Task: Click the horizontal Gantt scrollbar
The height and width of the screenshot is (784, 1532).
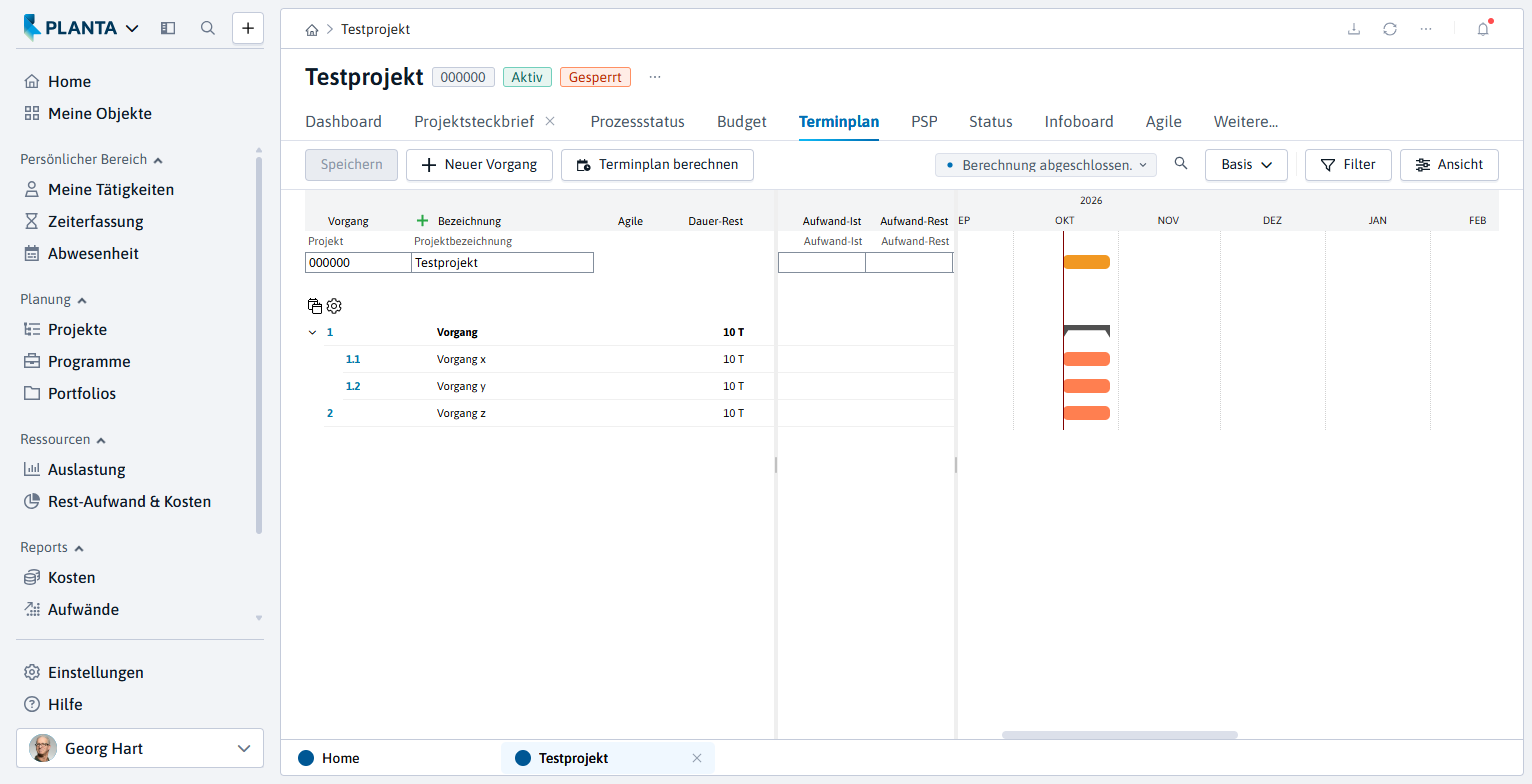Action: coord(1120,735)
